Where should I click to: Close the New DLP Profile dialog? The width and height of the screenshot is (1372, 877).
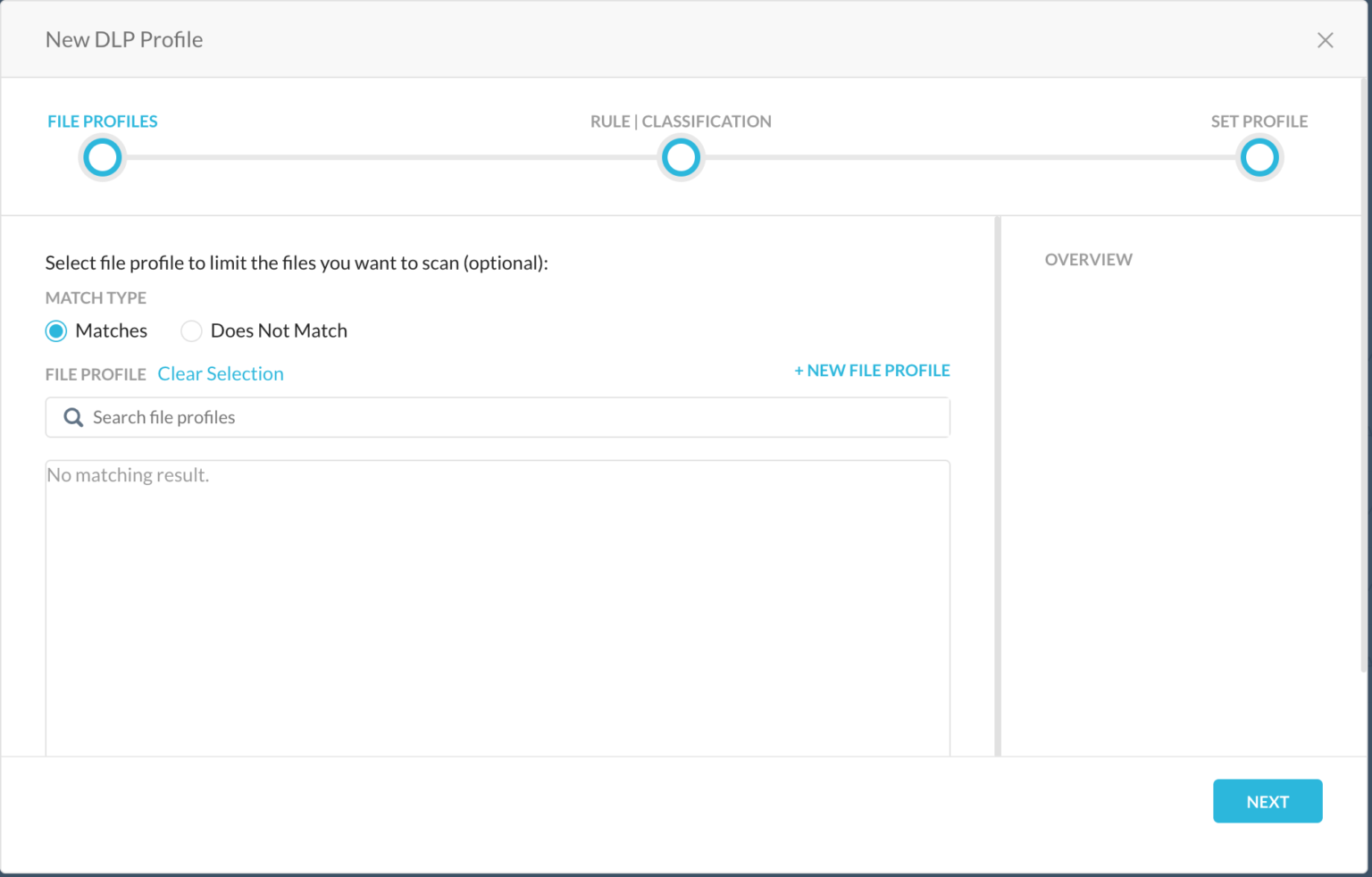click(x=1326, y=39)
